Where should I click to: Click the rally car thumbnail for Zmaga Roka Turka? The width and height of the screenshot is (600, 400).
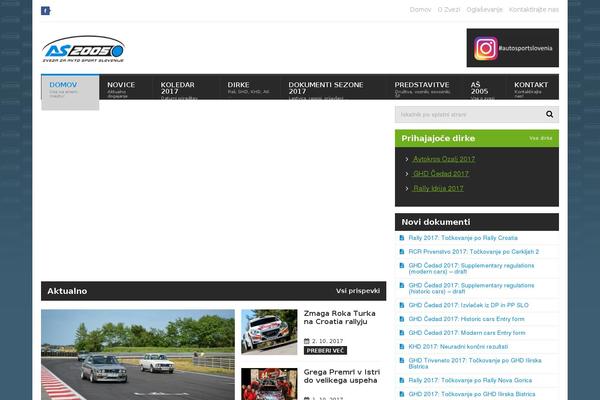[x=269, y=332]
